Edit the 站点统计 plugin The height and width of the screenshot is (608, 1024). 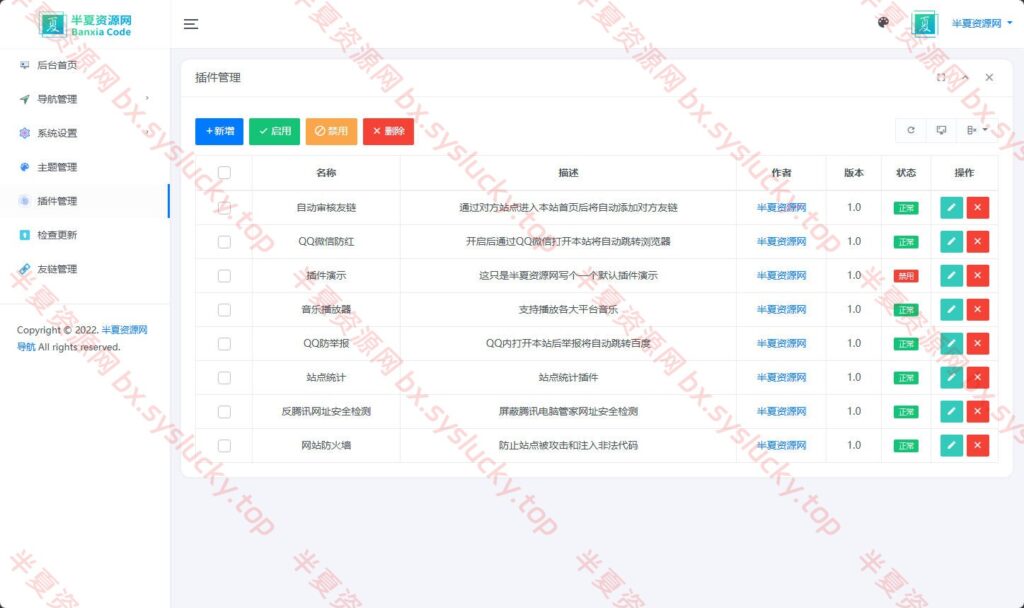[x=952, y=377]
